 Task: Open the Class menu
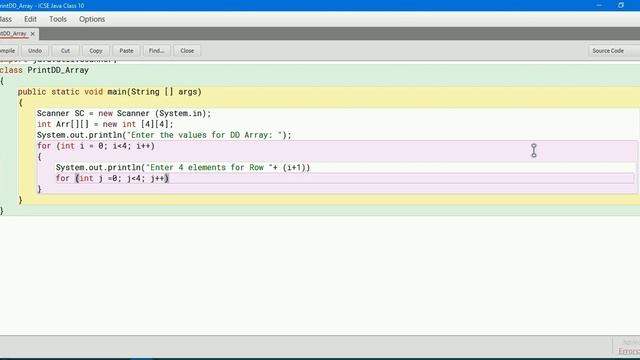6,19
